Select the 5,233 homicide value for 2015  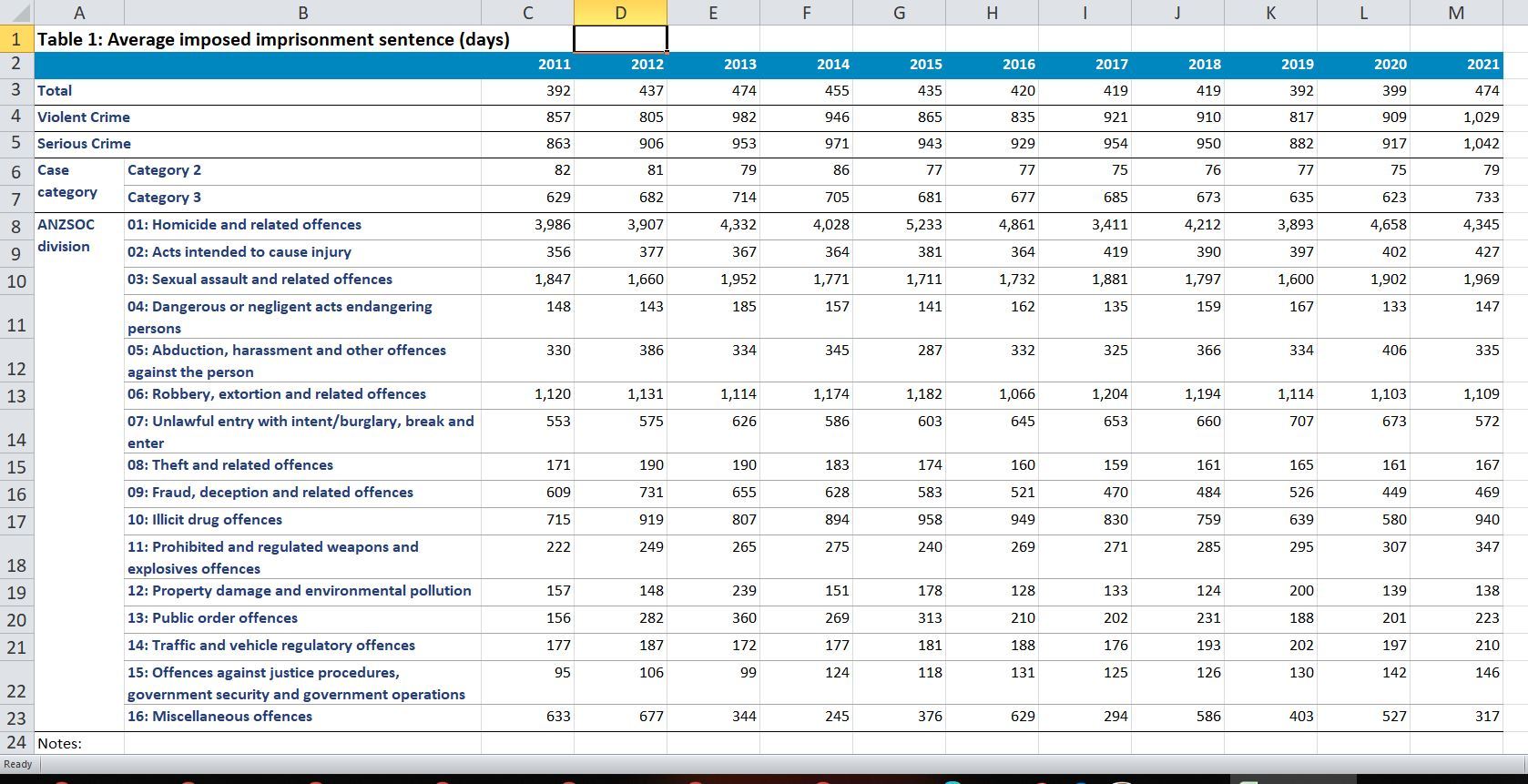point(923,225)
